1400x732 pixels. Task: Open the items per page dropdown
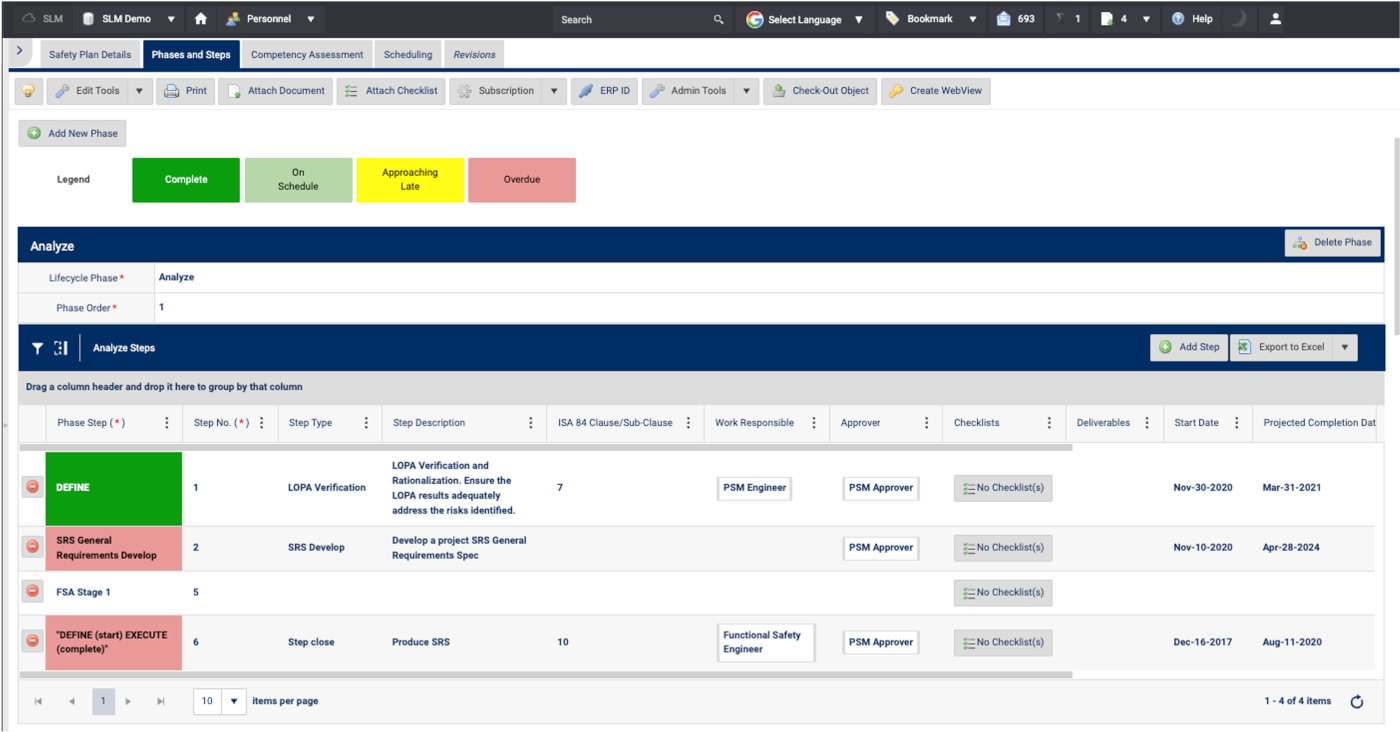233,701
